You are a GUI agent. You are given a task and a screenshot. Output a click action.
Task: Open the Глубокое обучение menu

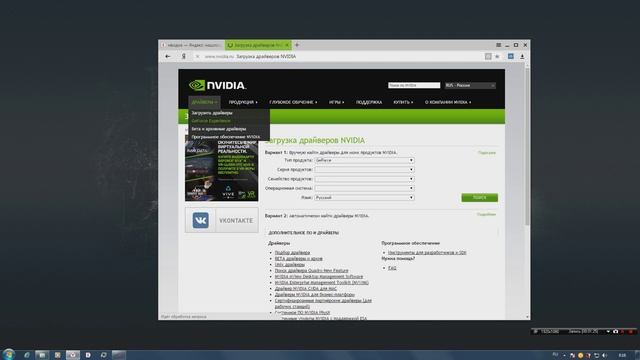293,102
